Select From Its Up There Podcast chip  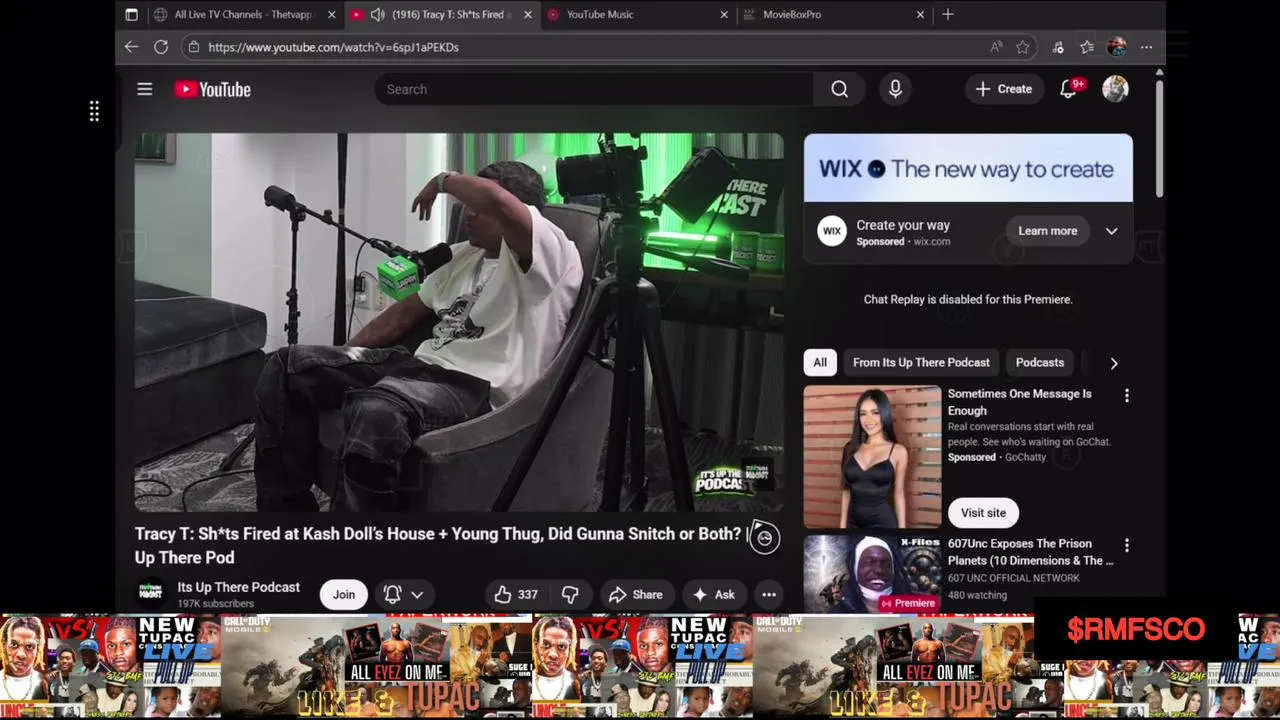(921, 363)
